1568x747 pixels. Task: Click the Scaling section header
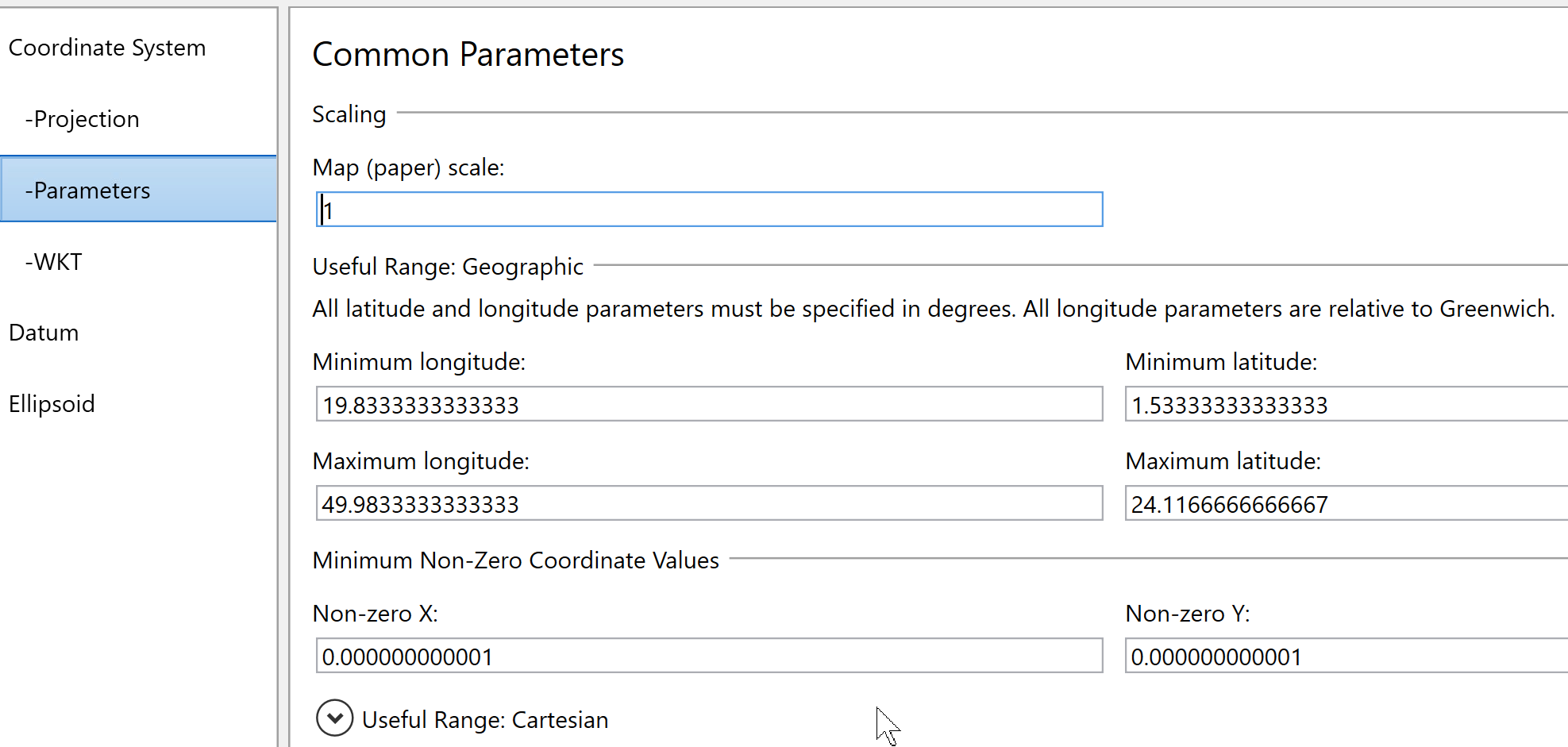[349, 114]
